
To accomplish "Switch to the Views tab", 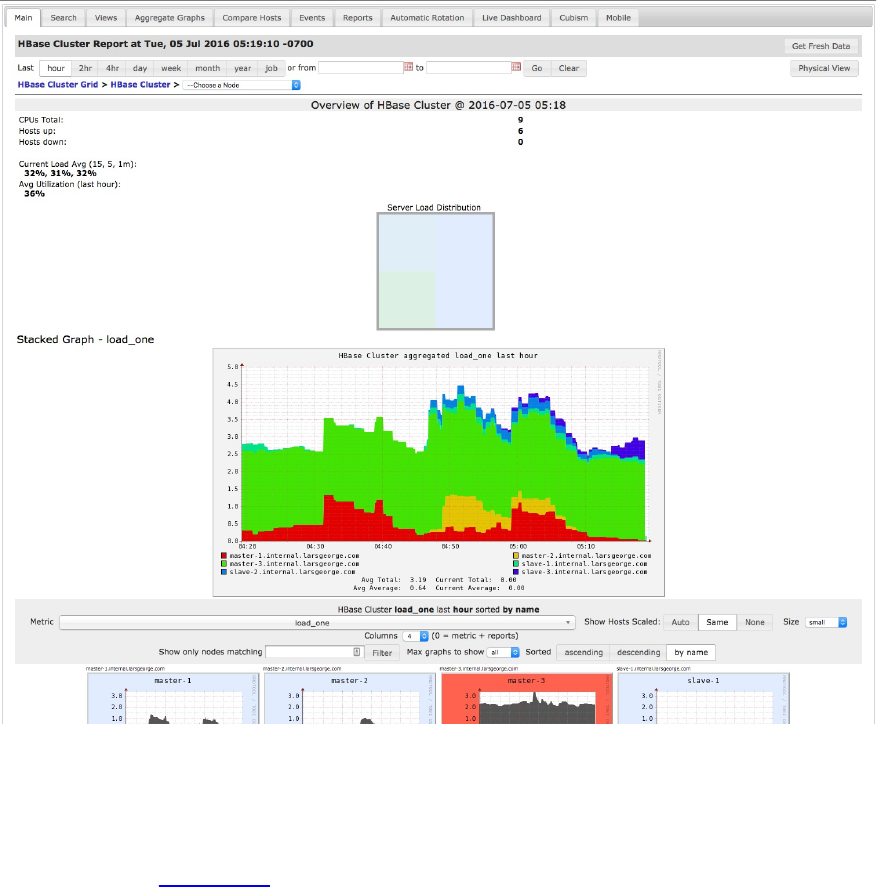I will tap(106, 18).
